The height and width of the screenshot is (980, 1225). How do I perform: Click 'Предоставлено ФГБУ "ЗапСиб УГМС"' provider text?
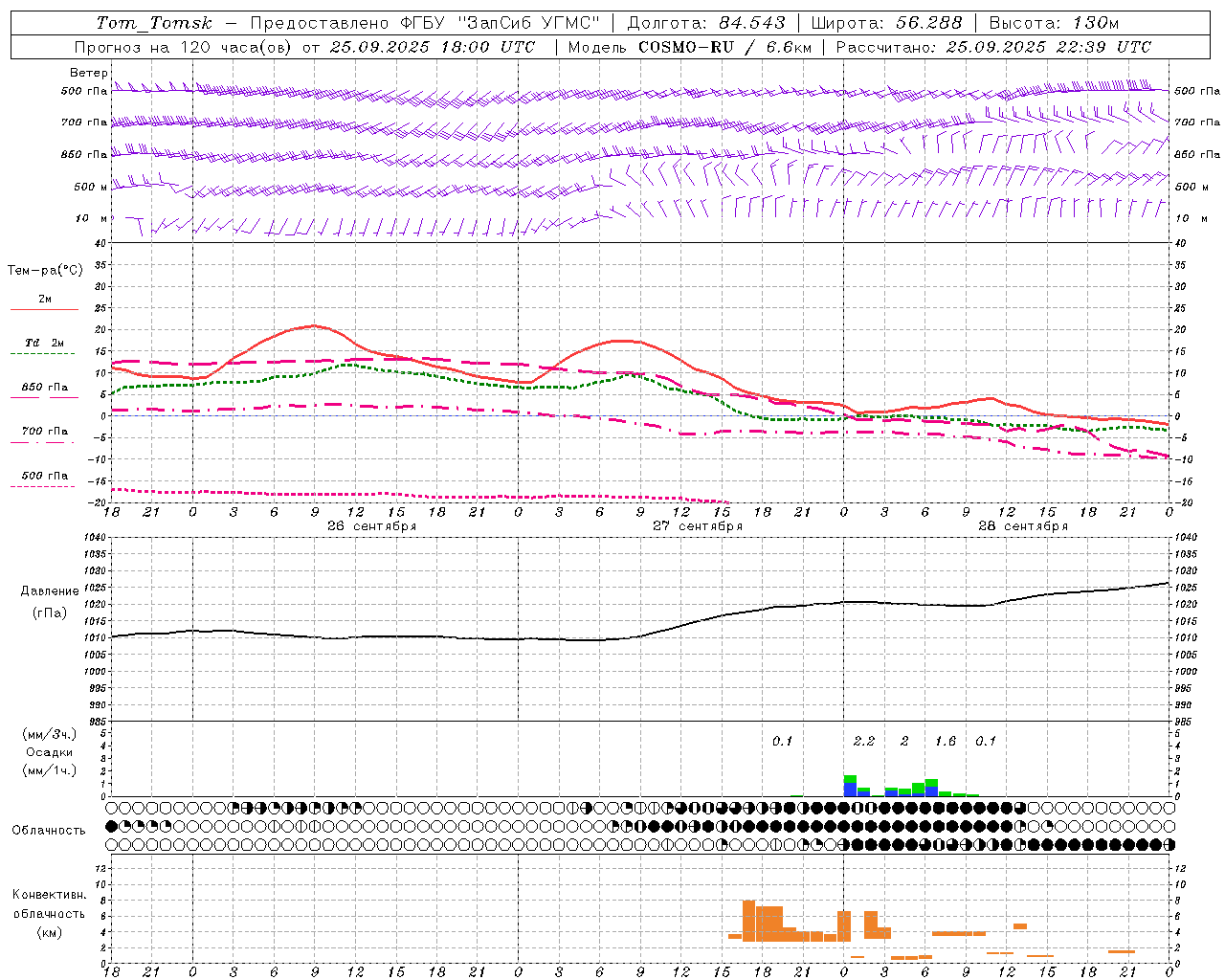coord(425,23)
